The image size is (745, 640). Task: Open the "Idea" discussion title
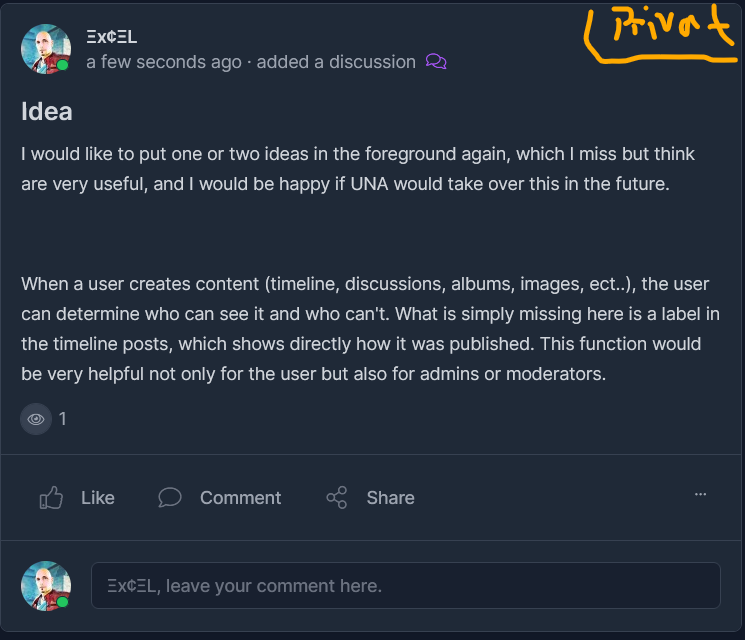47,111
